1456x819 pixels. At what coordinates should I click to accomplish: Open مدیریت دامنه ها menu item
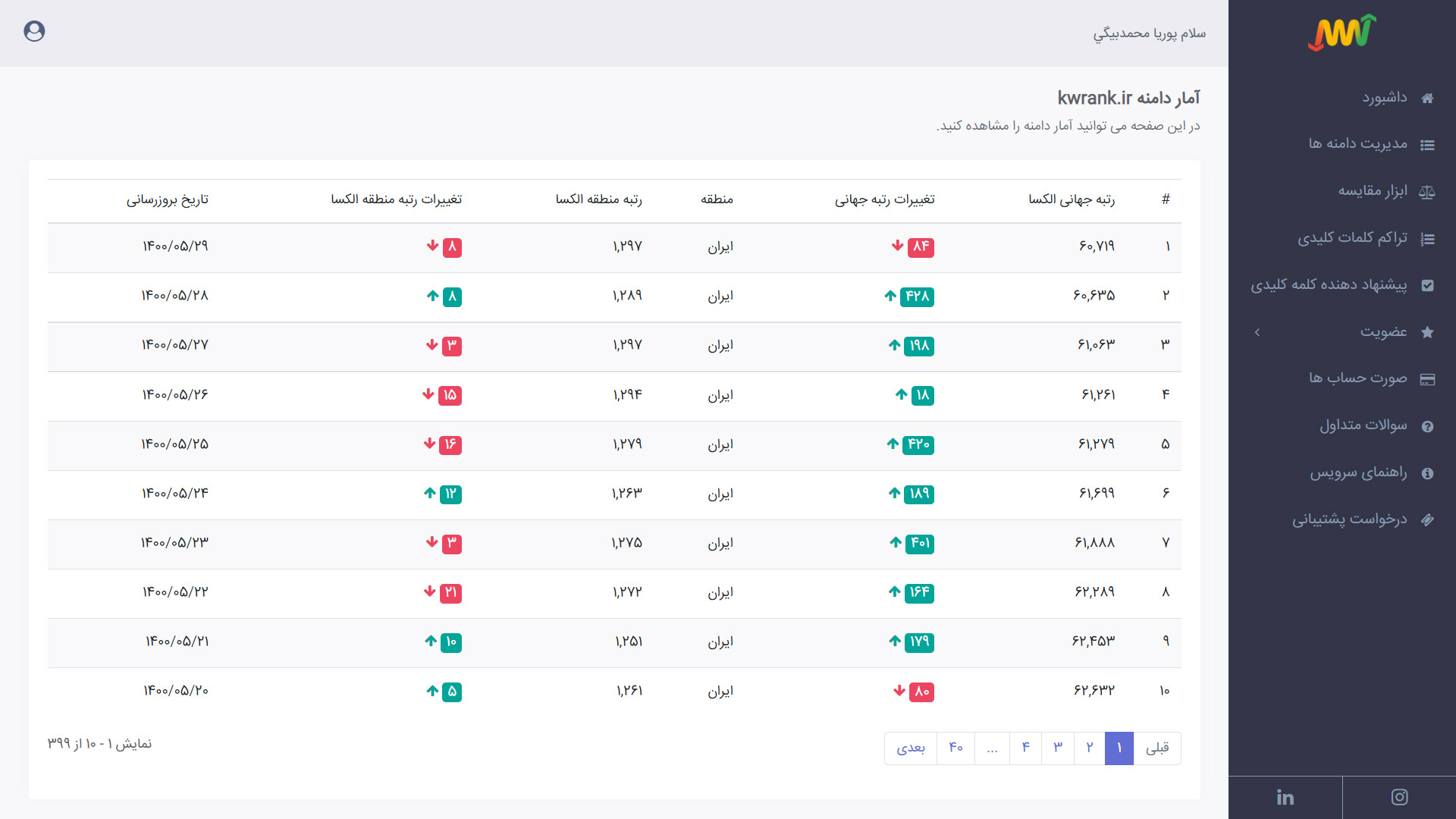(1357, 144)
